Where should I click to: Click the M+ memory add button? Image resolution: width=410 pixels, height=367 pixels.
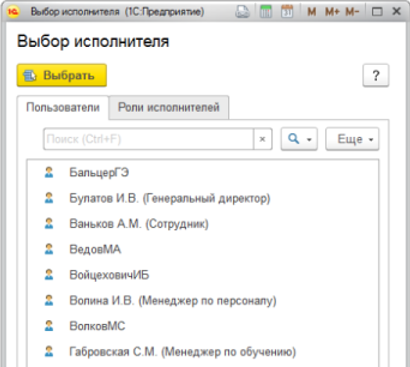(x=332, y=12)
